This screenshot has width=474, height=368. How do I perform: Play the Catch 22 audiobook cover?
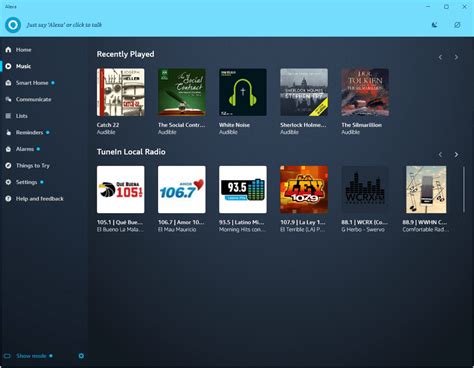(x=121, y=92)
